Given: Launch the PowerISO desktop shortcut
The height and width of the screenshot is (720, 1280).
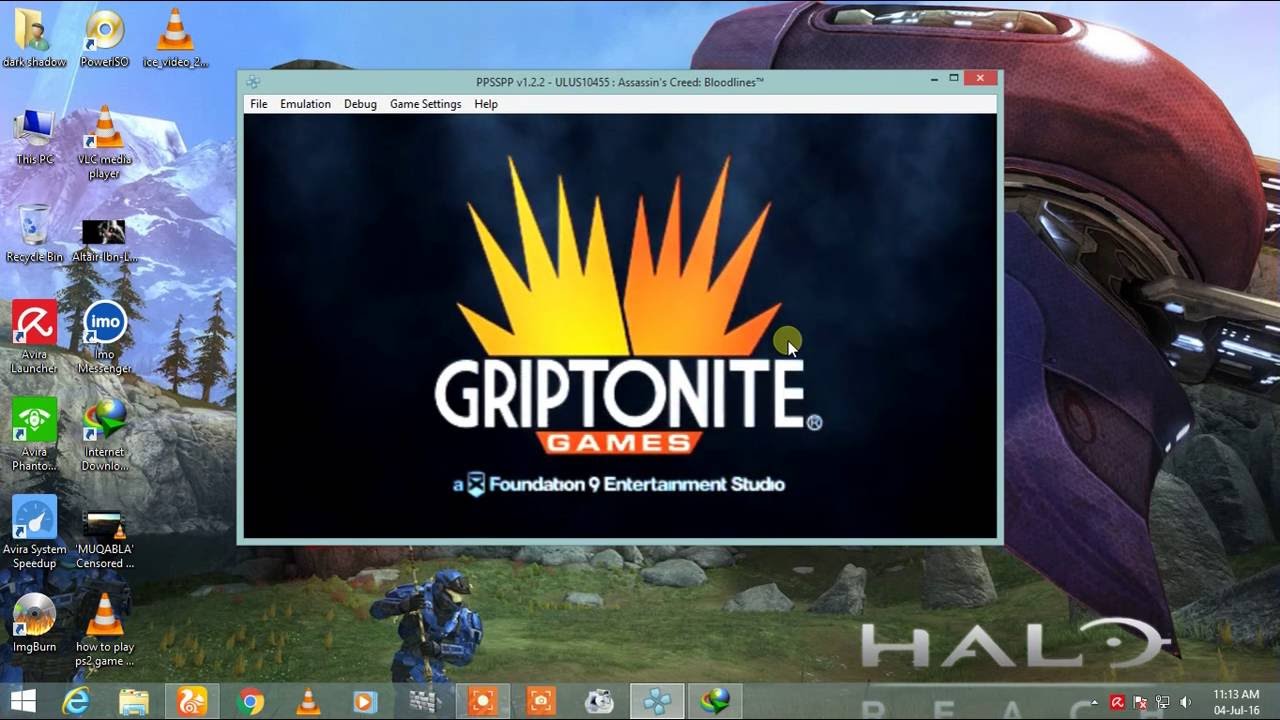Looking at the screenshot, I should (x=105, y=40).
